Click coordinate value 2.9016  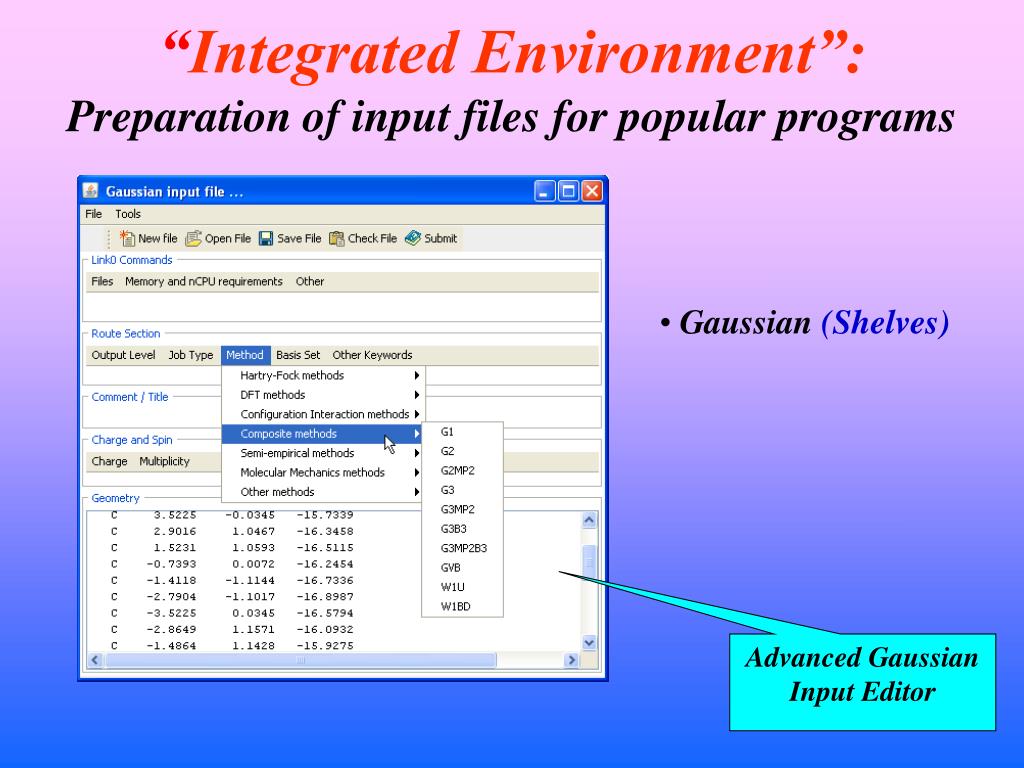coord(174,532)
